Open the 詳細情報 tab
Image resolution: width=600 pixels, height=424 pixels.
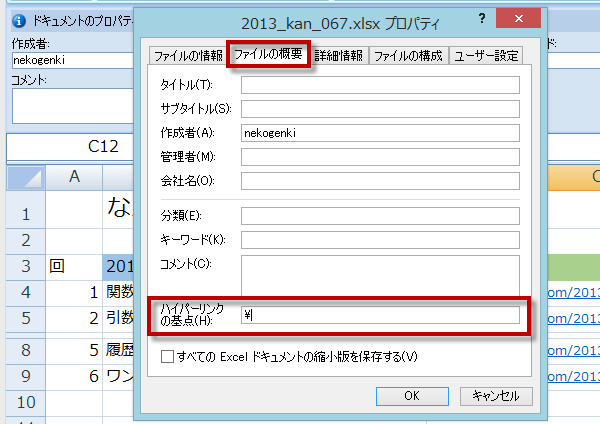click(339, 56)
